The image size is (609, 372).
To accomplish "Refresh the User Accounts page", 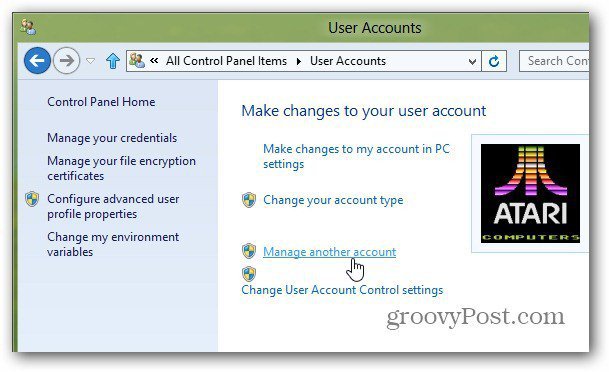I will pos(494,61).
